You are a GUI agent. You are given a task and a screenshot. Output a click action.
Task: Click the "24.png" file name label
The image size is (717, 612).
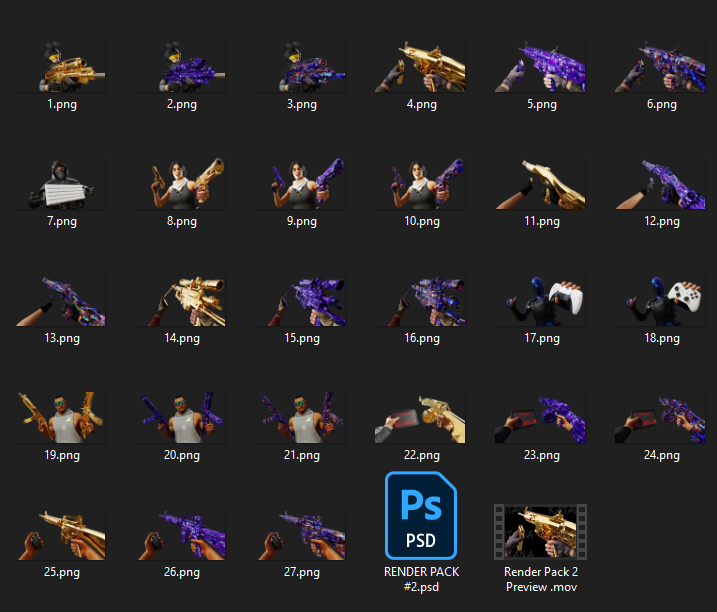pos(662,455)
